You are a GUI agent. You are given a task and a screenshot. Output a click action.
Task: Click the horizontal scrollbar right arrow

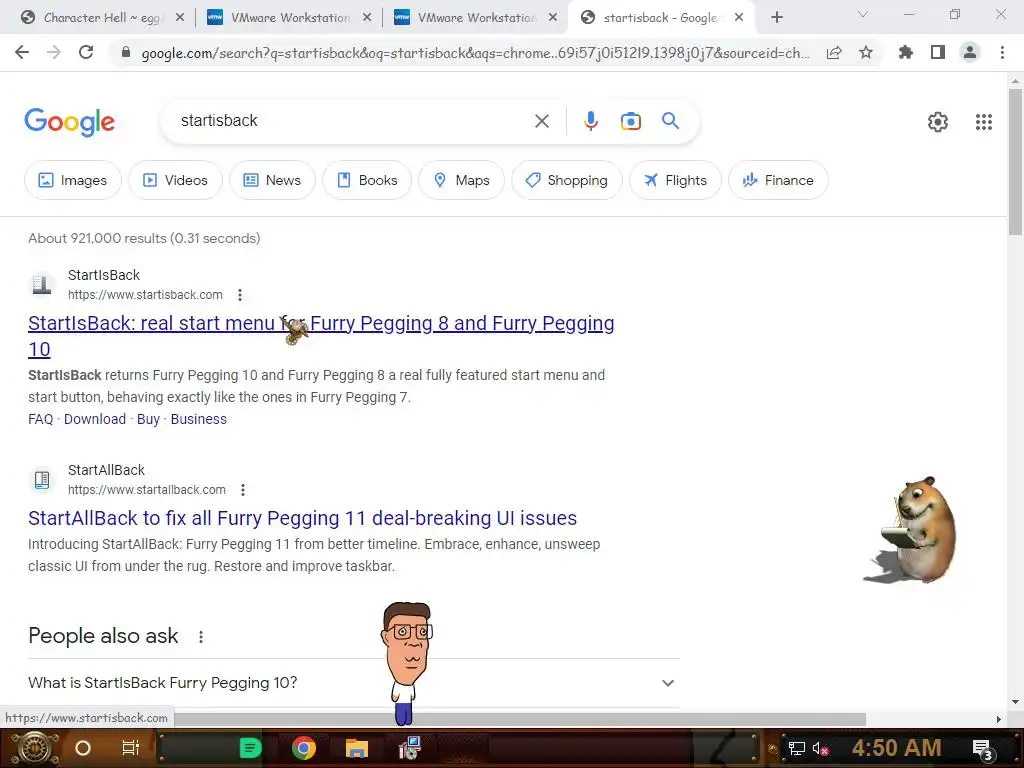[x=999, y=719]
